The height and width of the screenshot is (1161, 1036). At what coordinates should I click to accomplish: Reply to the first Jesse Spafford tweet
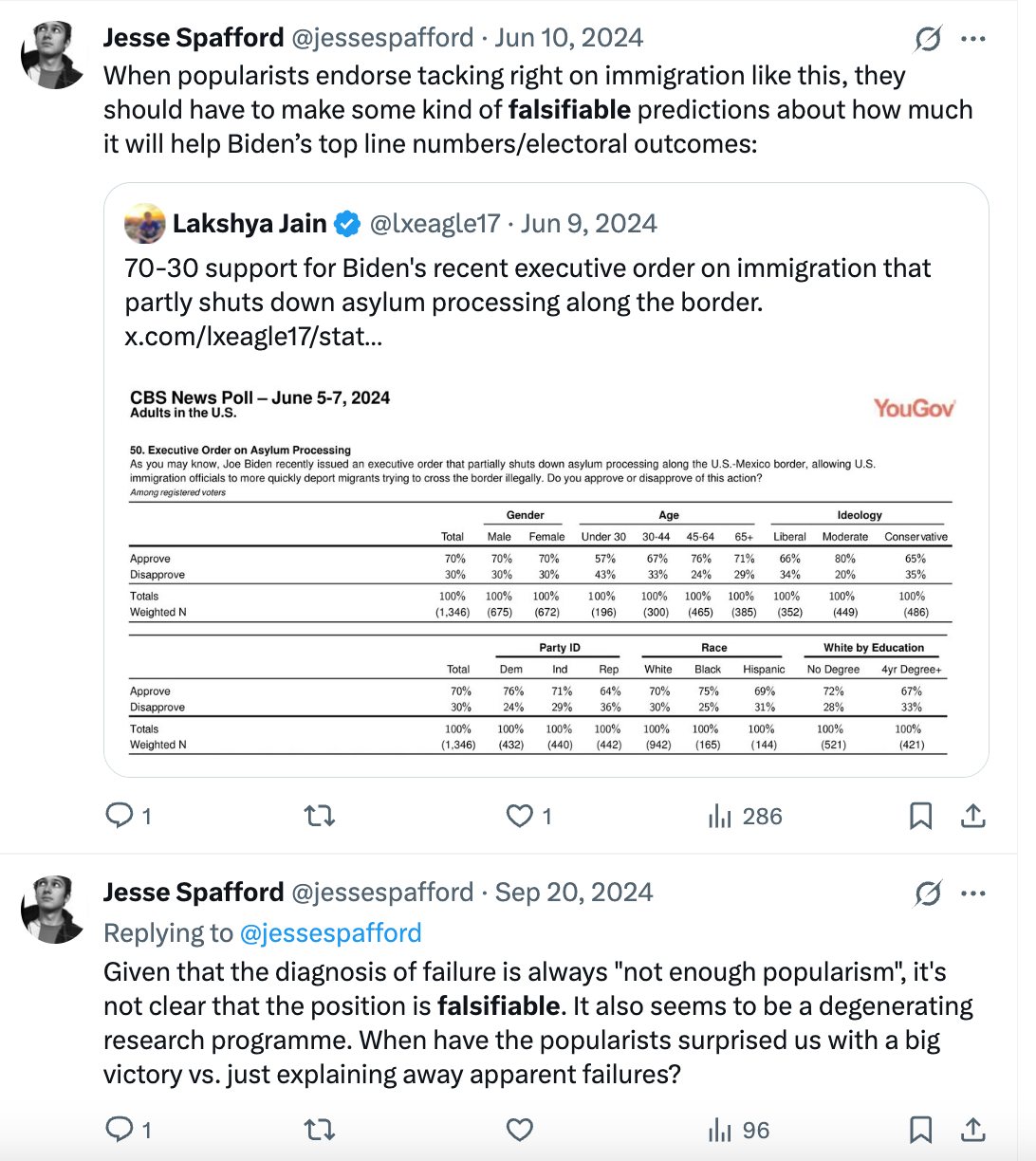pos(120,816)
